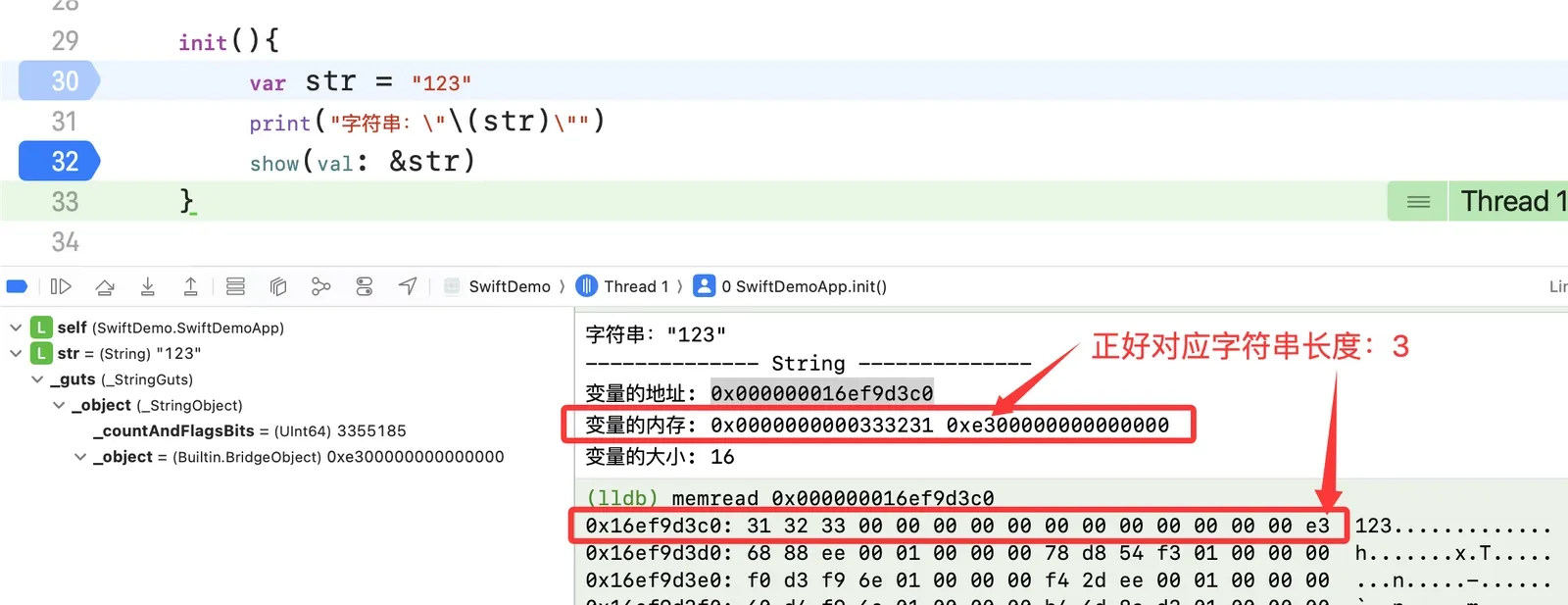1568x605 pixels.
Task: Click the self (SwiftDemo.SwiftDemoApp) variable name
Action: [171, 328]
